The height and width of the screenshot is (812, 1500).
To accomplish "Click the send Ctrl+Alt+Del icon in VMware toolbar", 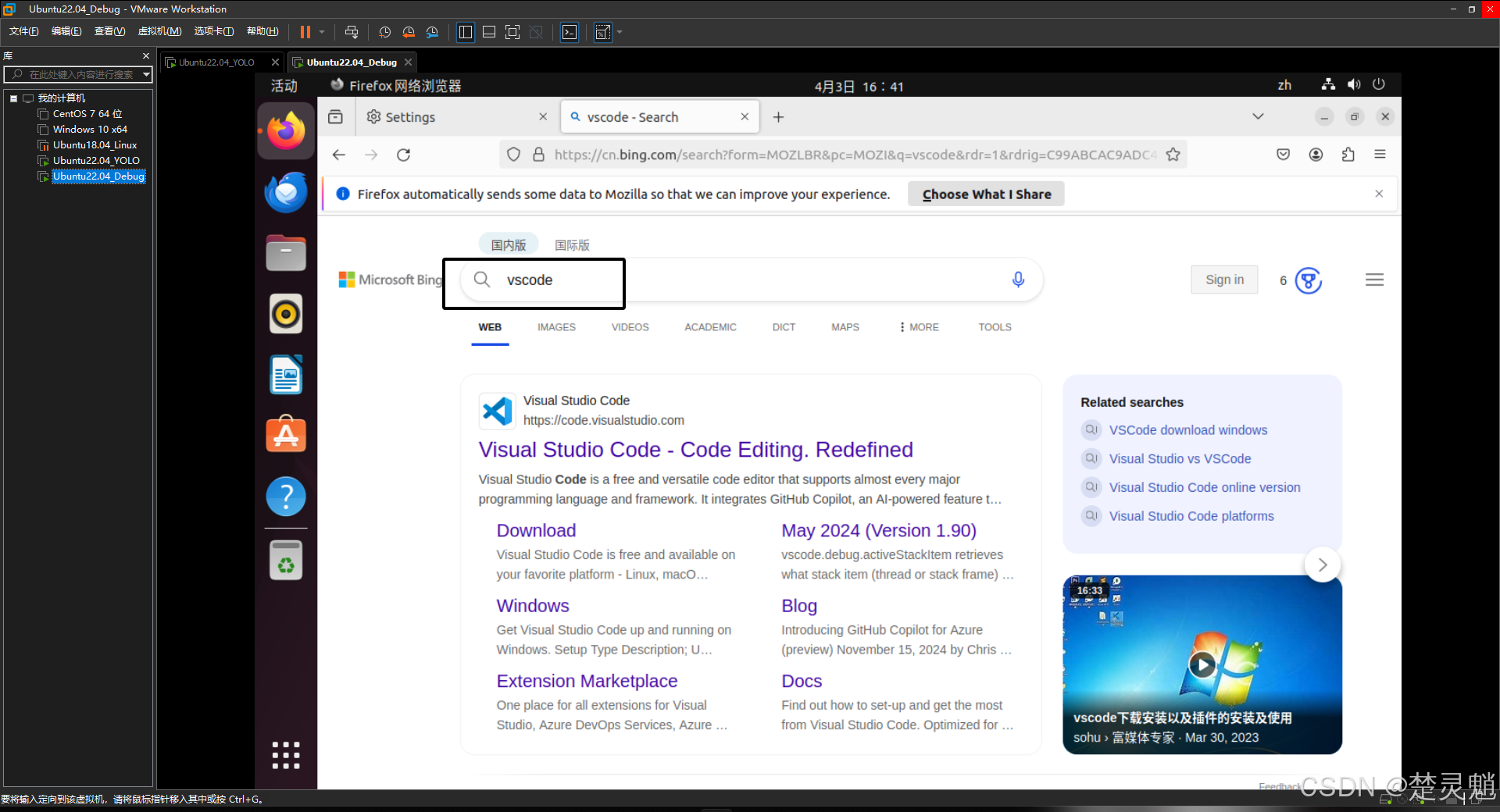I will [x=352, y=32].
